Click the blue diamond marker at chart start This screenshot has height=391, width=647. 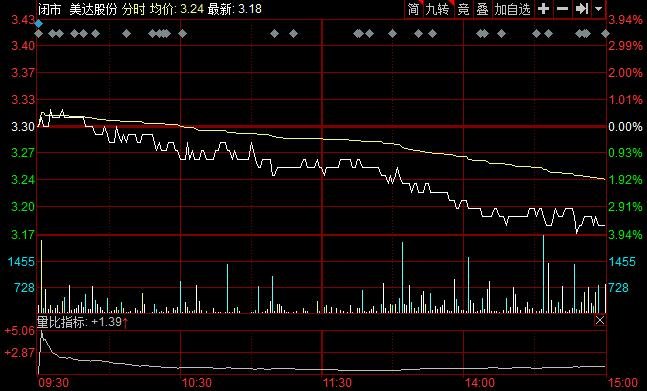tap(38, 24)
